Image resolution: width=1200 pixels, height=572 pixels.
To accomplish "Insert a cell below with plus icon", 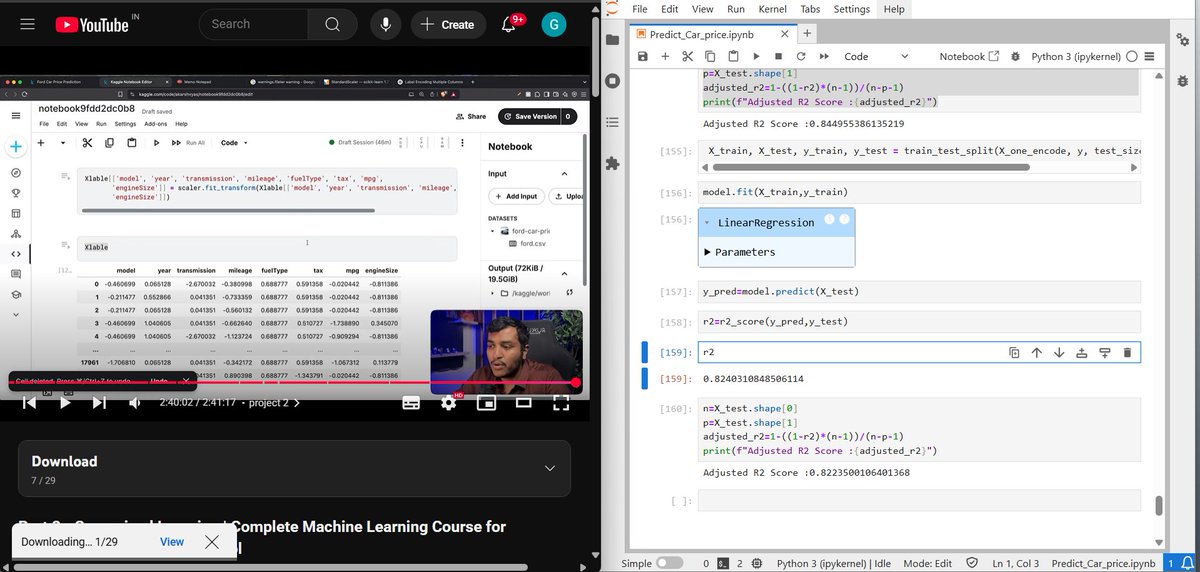I will point(665,57).
